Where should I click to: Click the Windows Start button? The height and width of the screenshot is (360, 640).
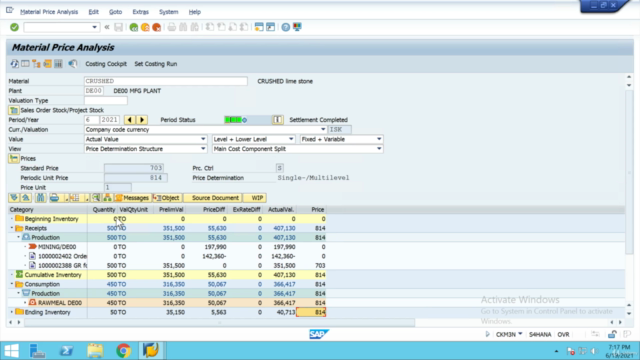[x=11, y=351]
